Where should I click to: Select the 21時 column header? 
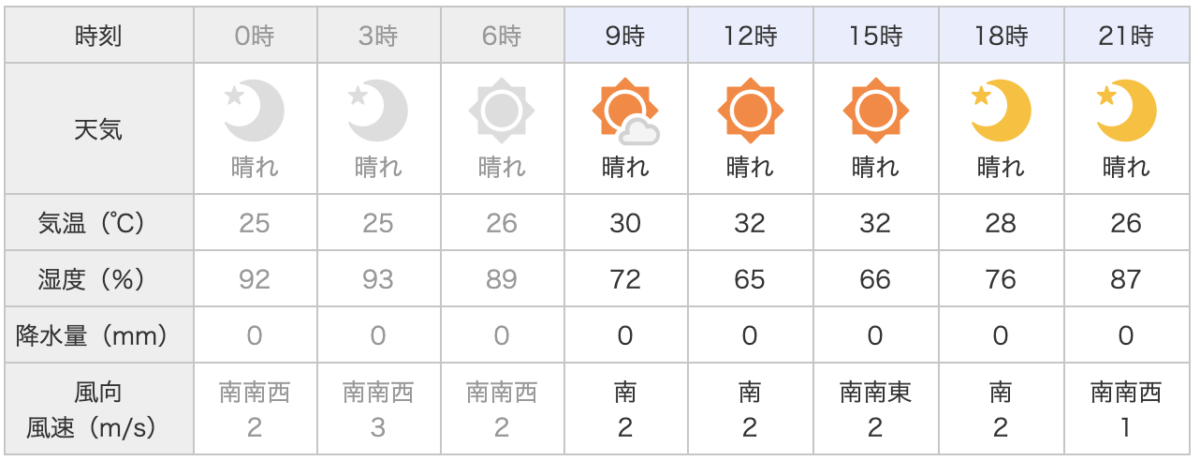point(1126,37)
